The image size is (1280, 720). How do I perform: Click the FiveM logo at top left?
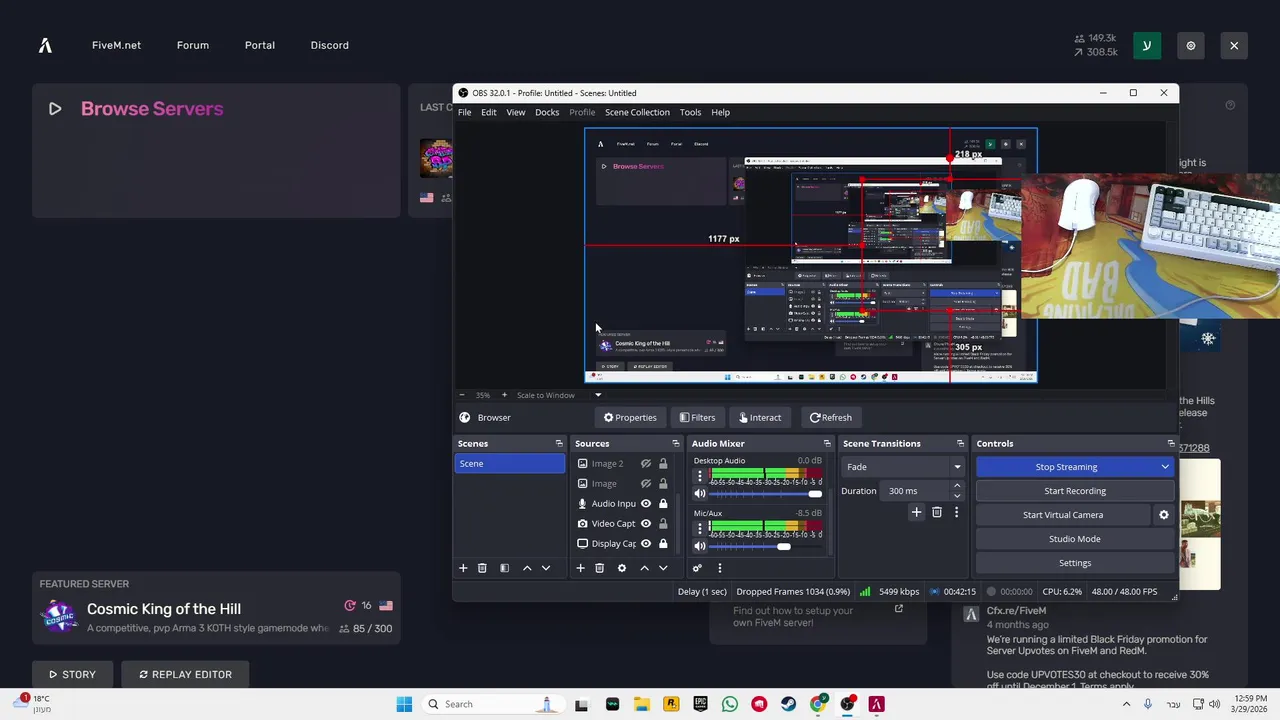coord(45,45)
